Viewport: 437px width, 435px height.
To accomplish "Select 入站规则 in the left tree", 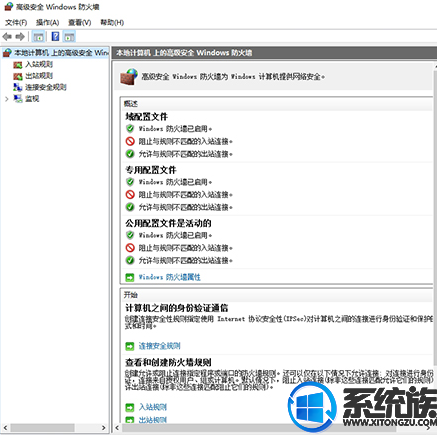I will pyautogui.click(x=39, y=64).
